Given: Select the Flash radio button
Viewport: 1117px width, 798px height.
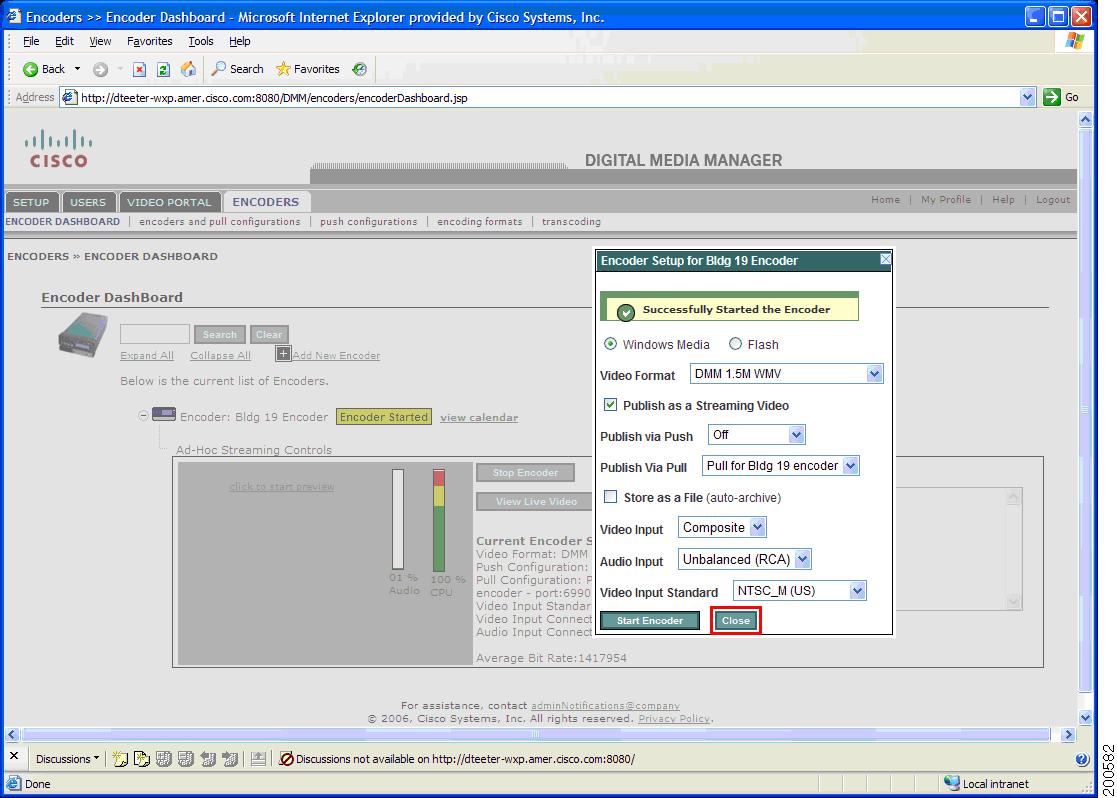Looking at the screenshot, I should [737, 344].
